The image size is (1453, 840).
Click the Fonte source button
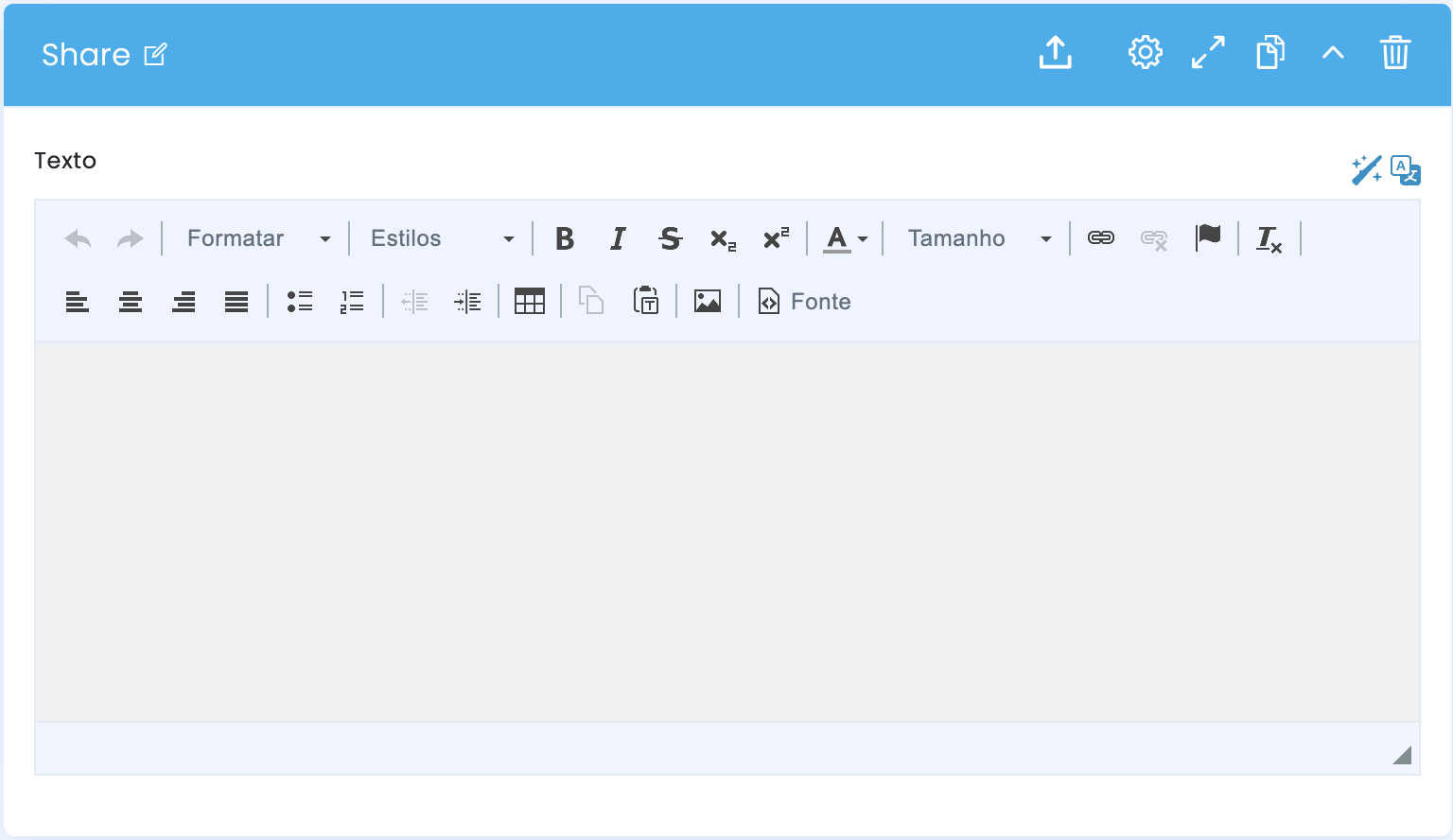click(x=805, y=302)
